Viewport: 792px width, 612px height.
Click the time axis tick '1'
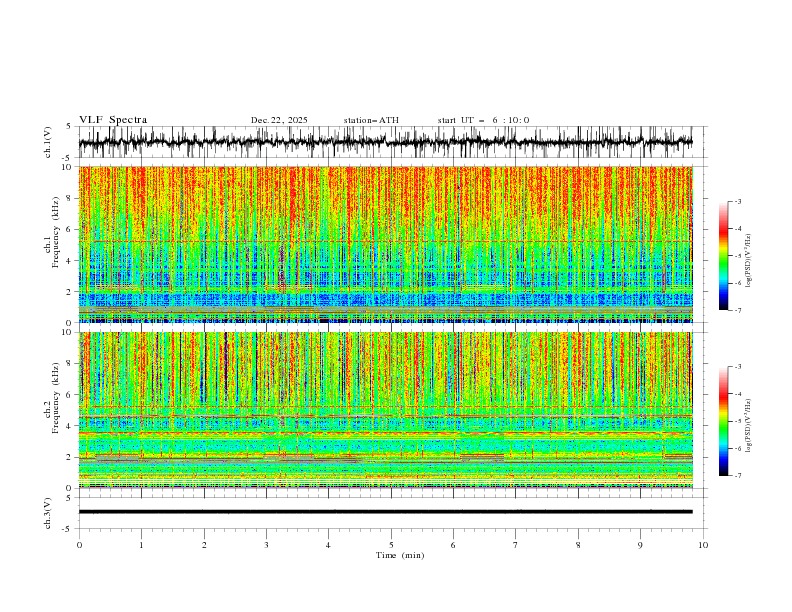tap(141, 545)
